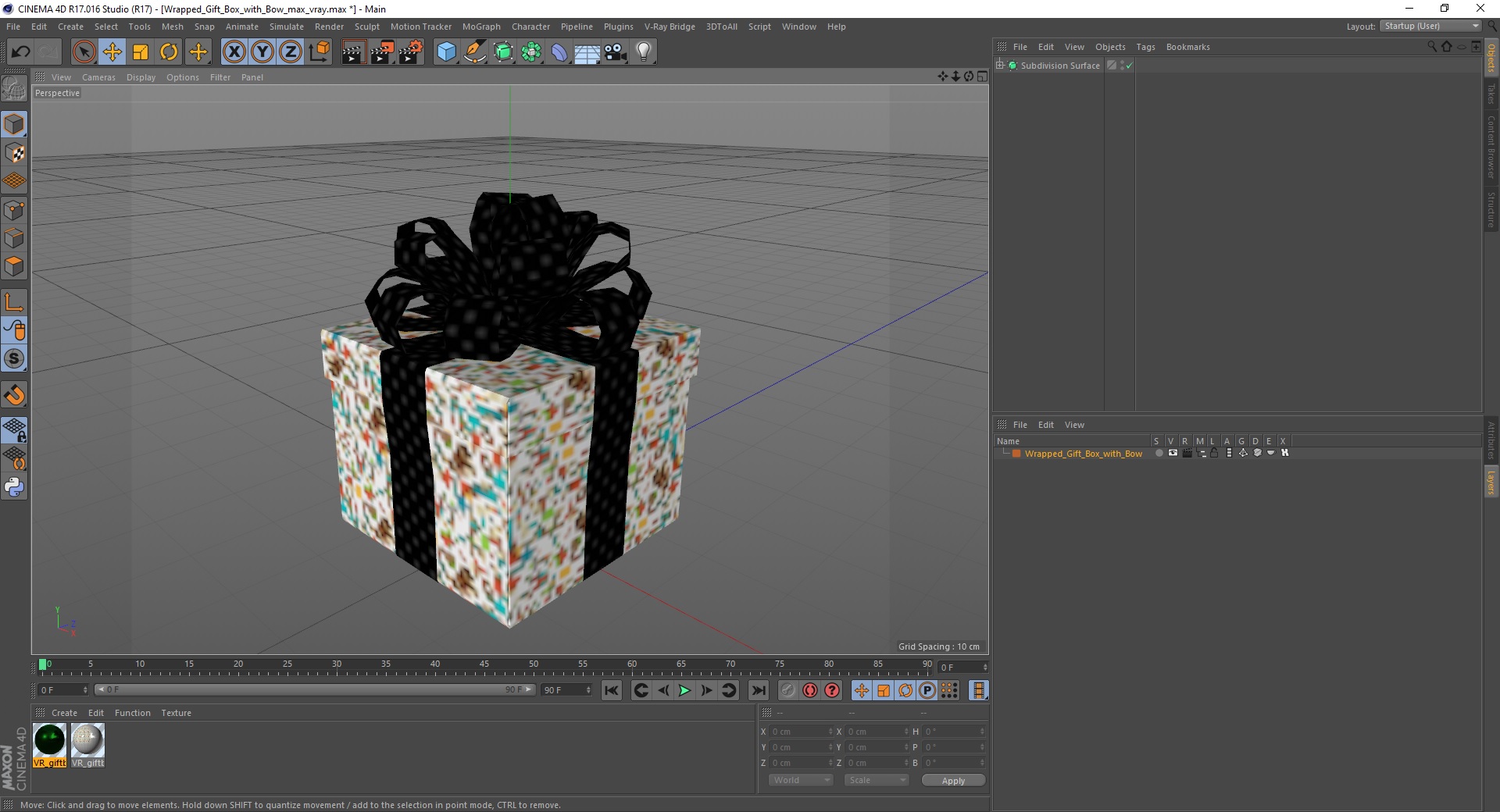The width and height of the screenshot is (1500, 812).
Task: Open the World coordinate dropdown
Action: click(801, 780)
